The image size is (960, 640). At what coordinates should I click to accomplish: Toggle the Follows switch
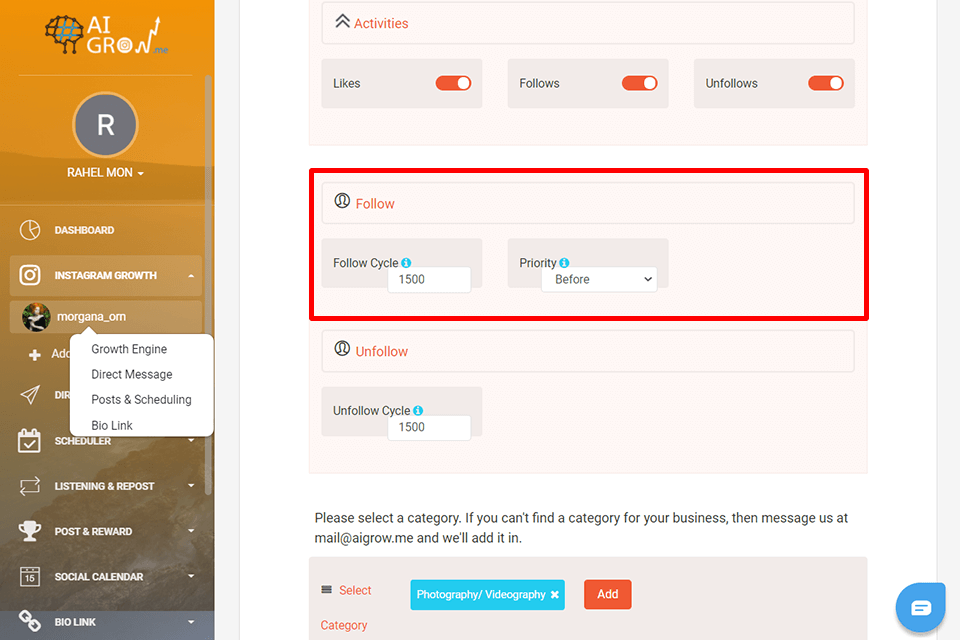(639, 83)
